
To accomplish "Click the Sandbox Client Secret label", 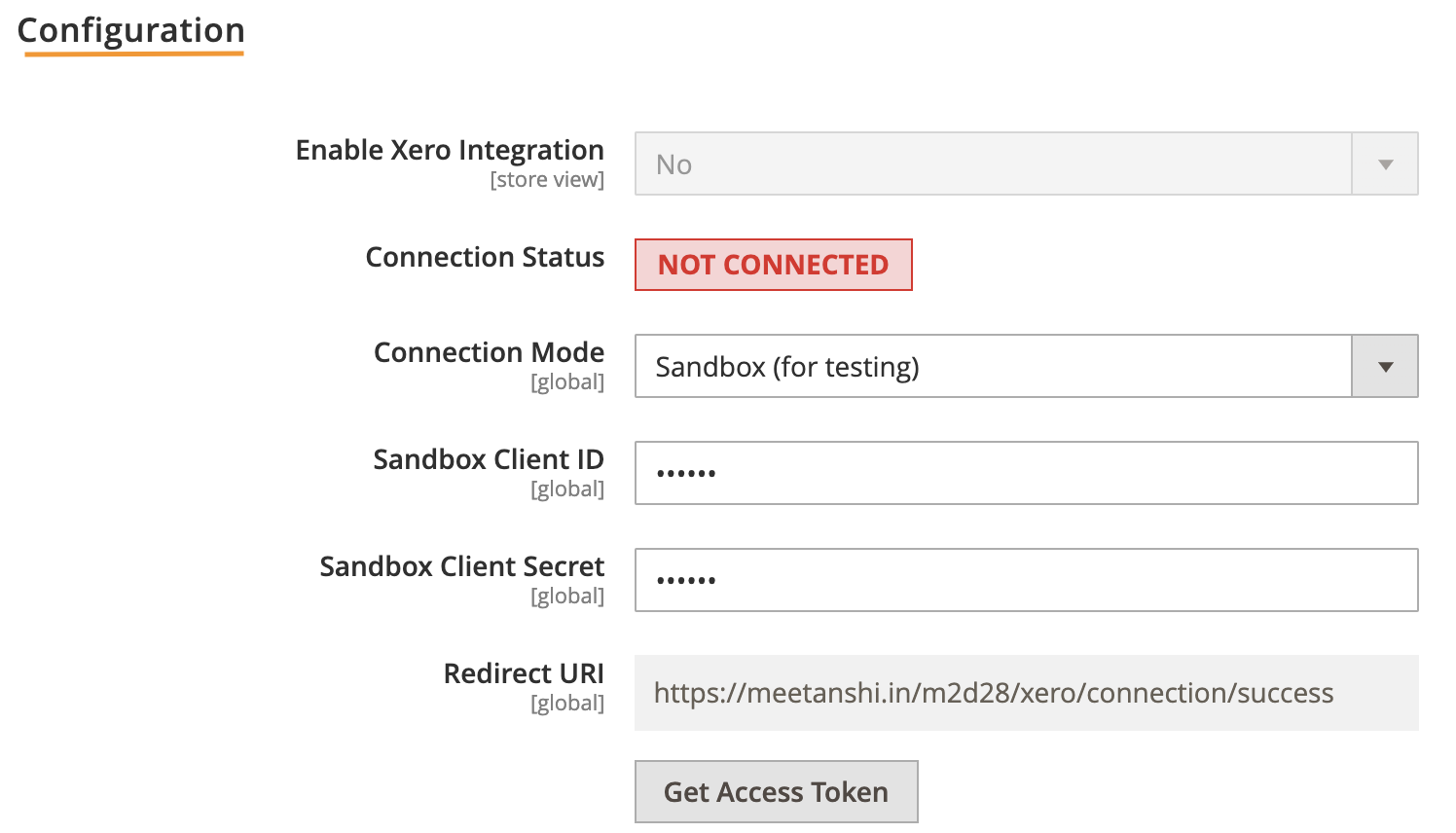I will (x=462, y=566).
